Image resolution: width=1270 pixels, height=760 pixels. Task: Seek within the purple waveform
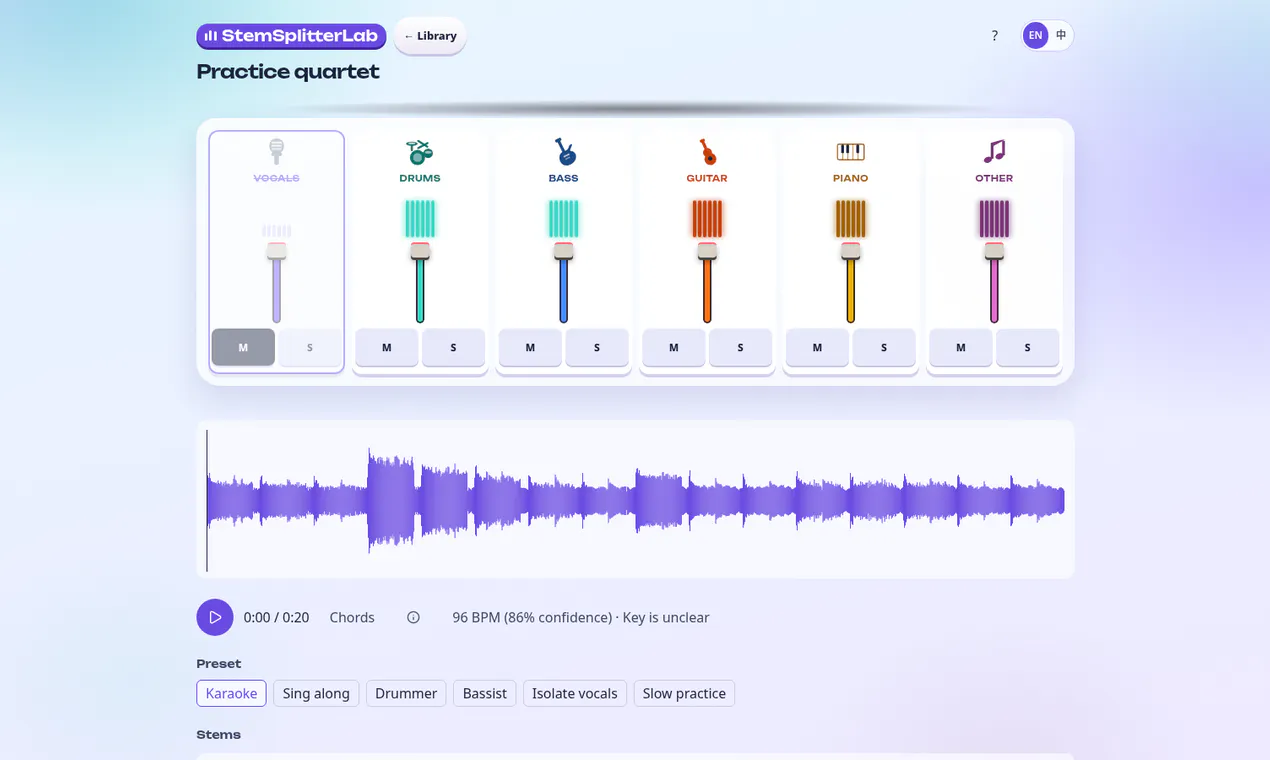(x=635, y=500)
